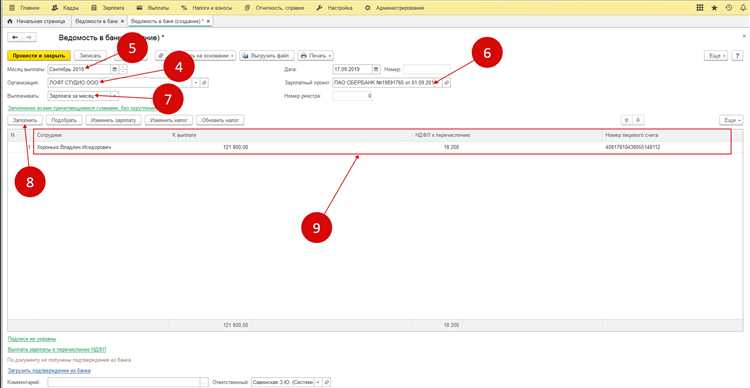
Task: Follow the Загрузить подтверждения из банка link
Action: pos(49,371)
